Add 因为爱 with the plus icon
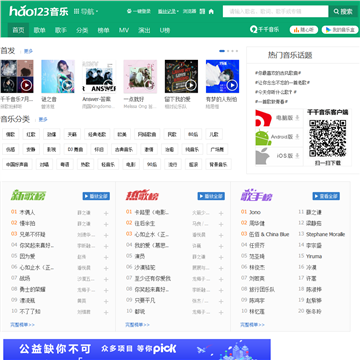Viewport: 360px width, 360px height. click(106, 257)
